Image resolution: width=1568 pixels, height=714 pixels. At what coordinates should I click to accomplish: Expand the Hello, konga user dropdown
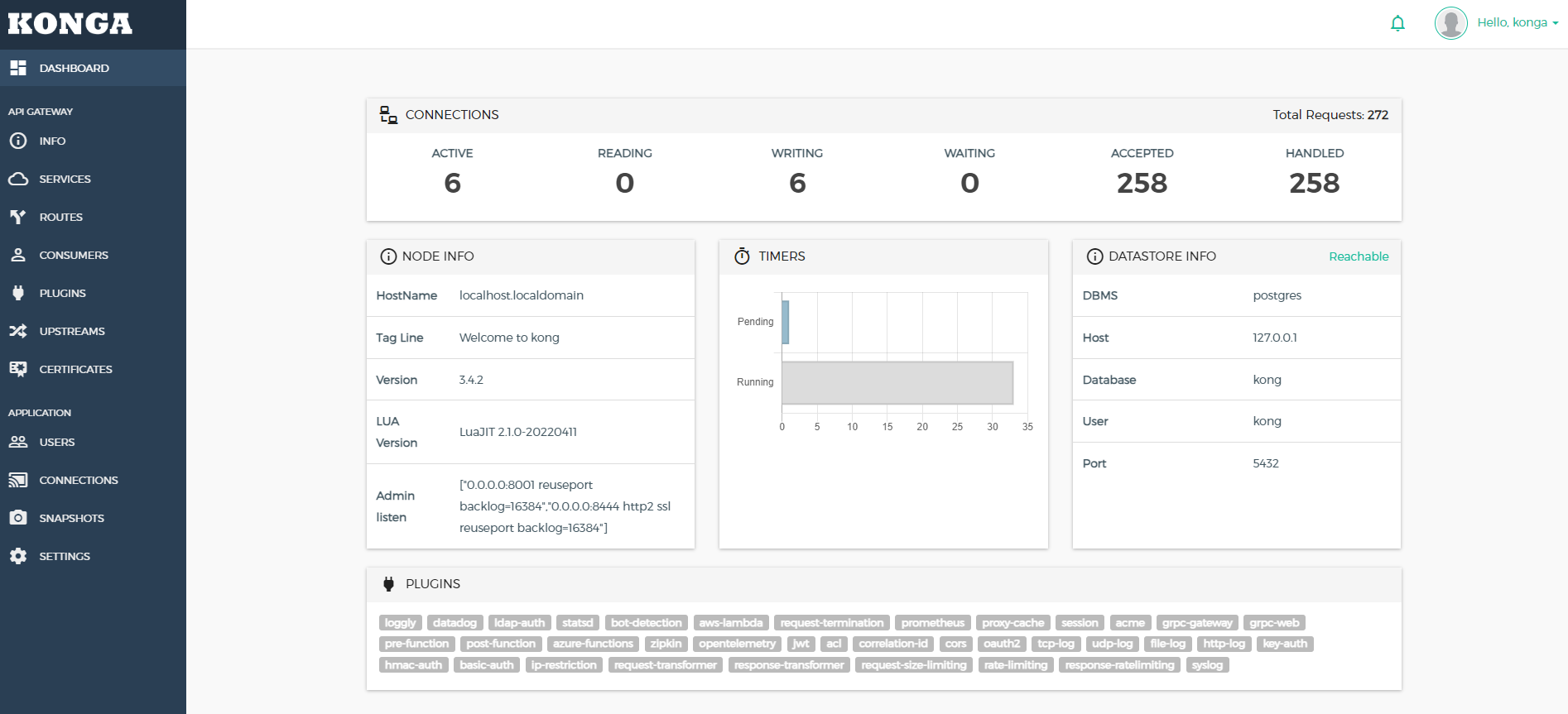coord(1517,22)
